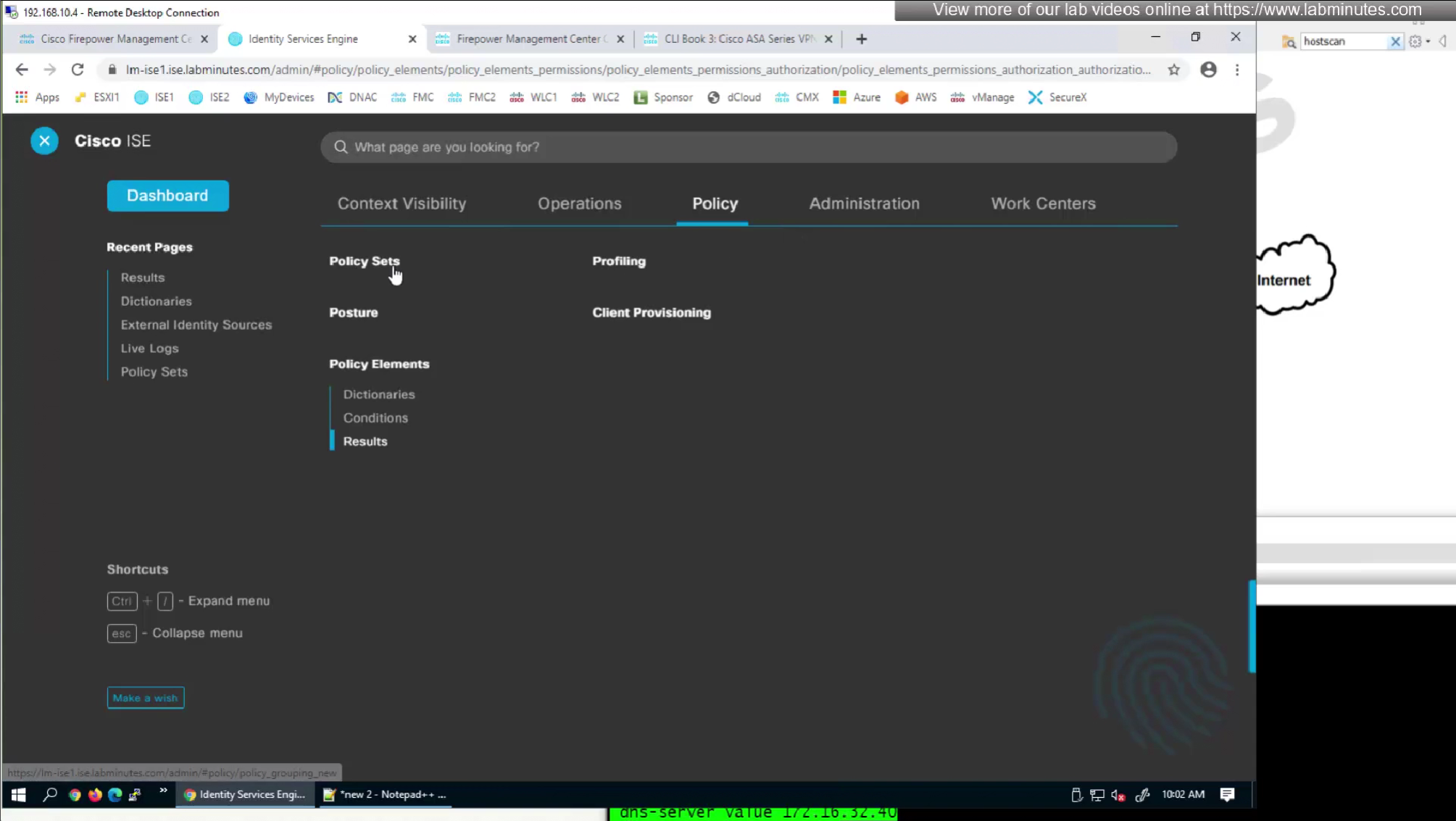Clear the hostscan search box

coord(1394,41)
